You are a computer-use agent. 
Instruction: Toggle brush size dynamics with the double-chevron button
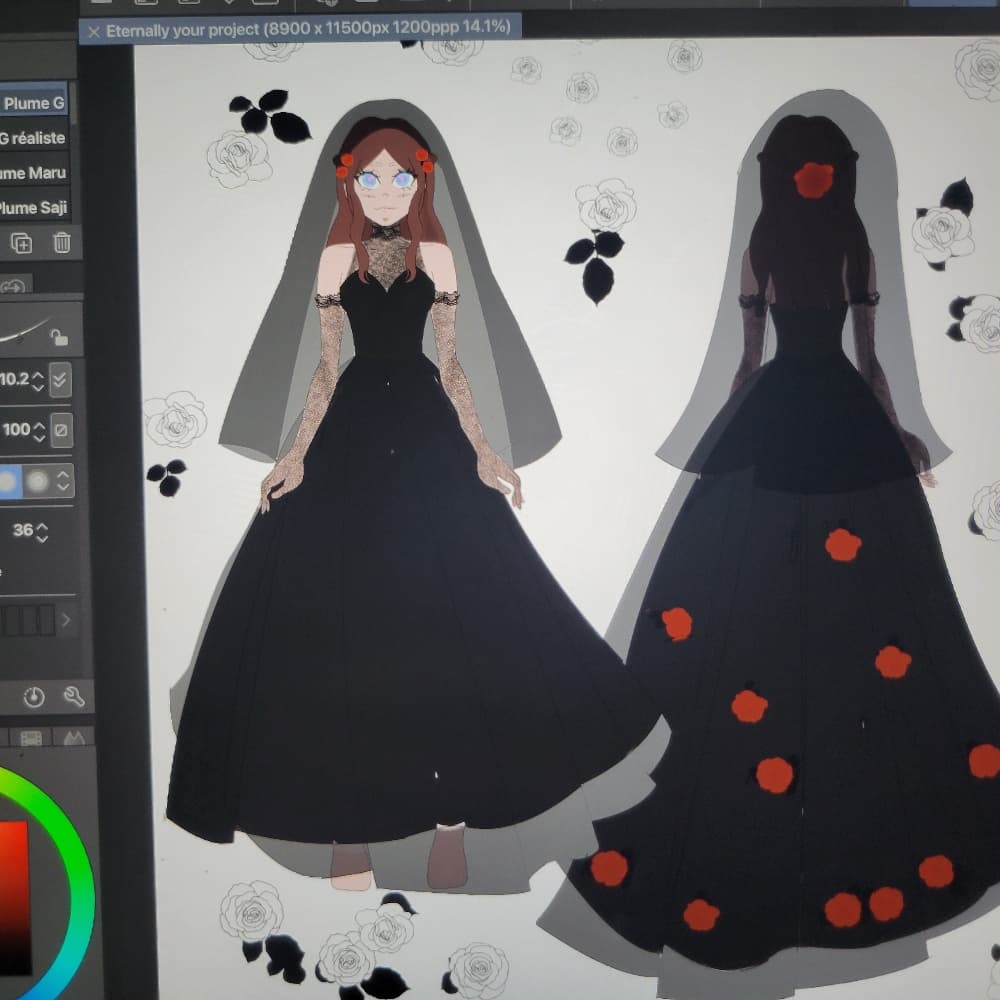coord(61,379)
